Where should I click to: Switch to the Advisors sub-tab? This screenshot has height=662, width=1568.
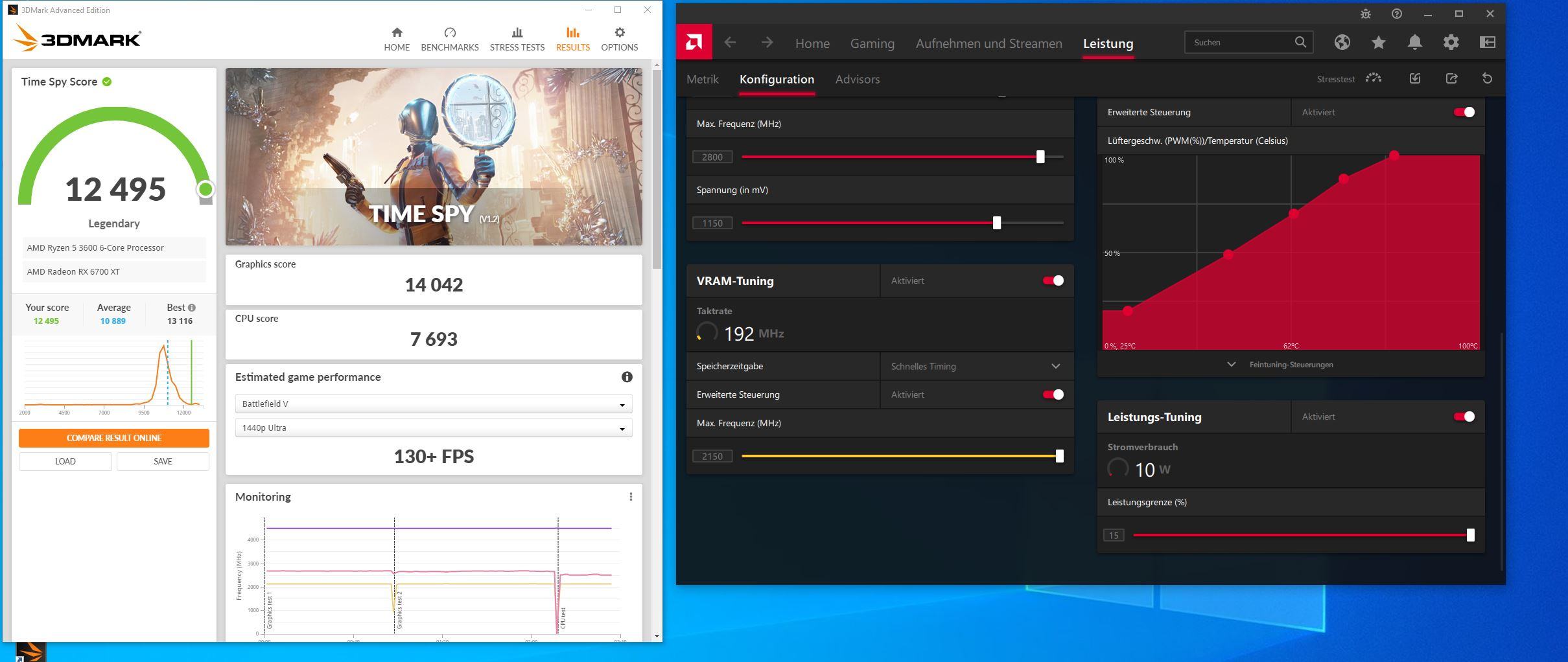[x=858, y=79]
